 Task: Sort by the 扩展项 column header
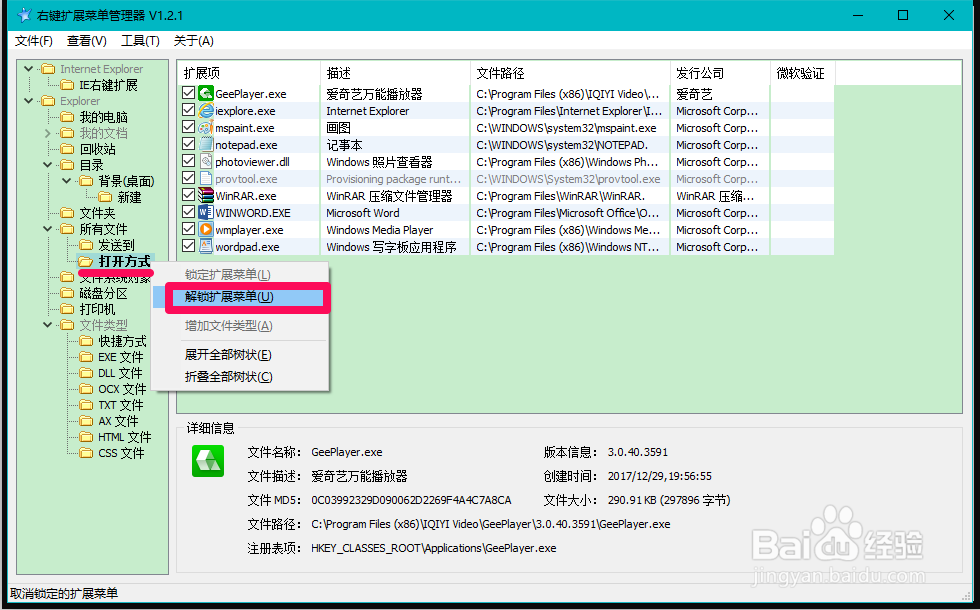(249, 73)
